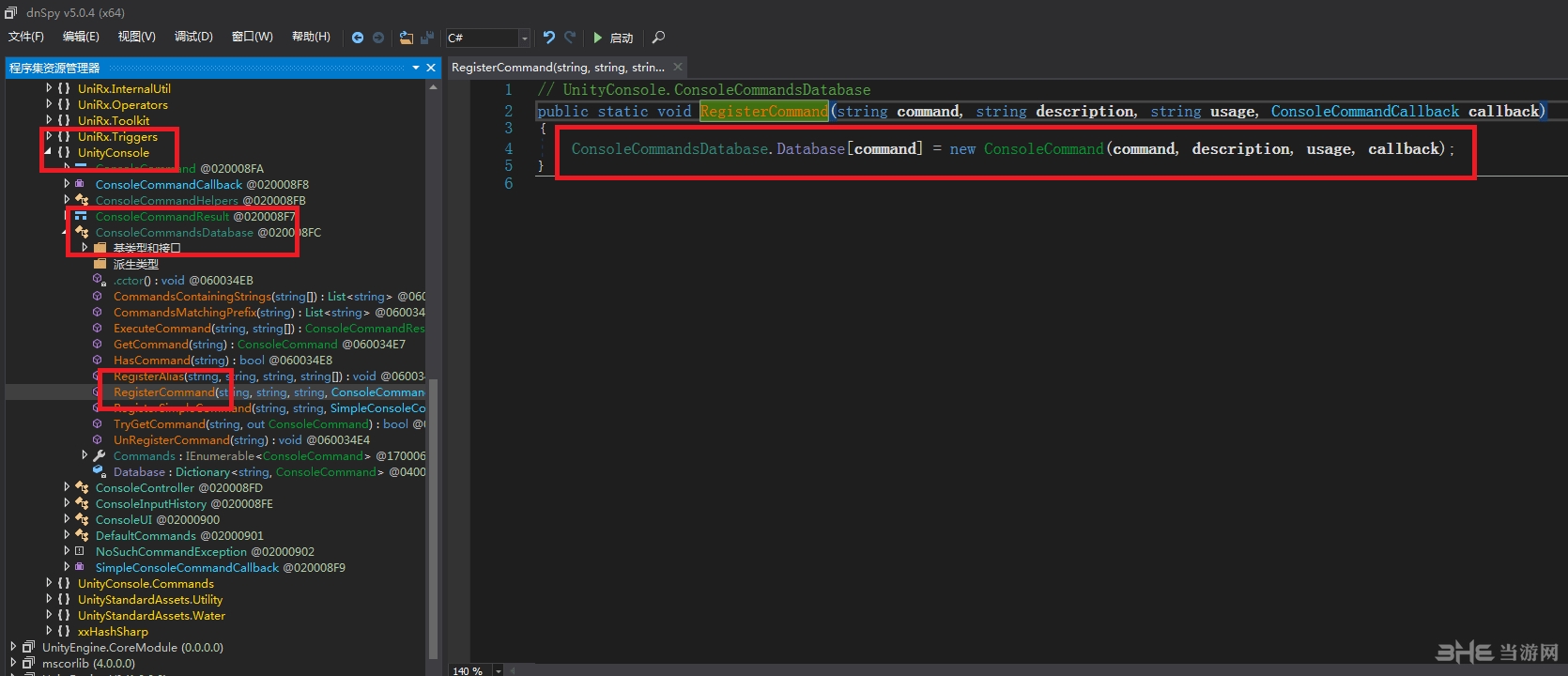Click the search magnifier icon
This screenshot has height=676, width=1568.
pyautogui.click(x=658, y=38)
